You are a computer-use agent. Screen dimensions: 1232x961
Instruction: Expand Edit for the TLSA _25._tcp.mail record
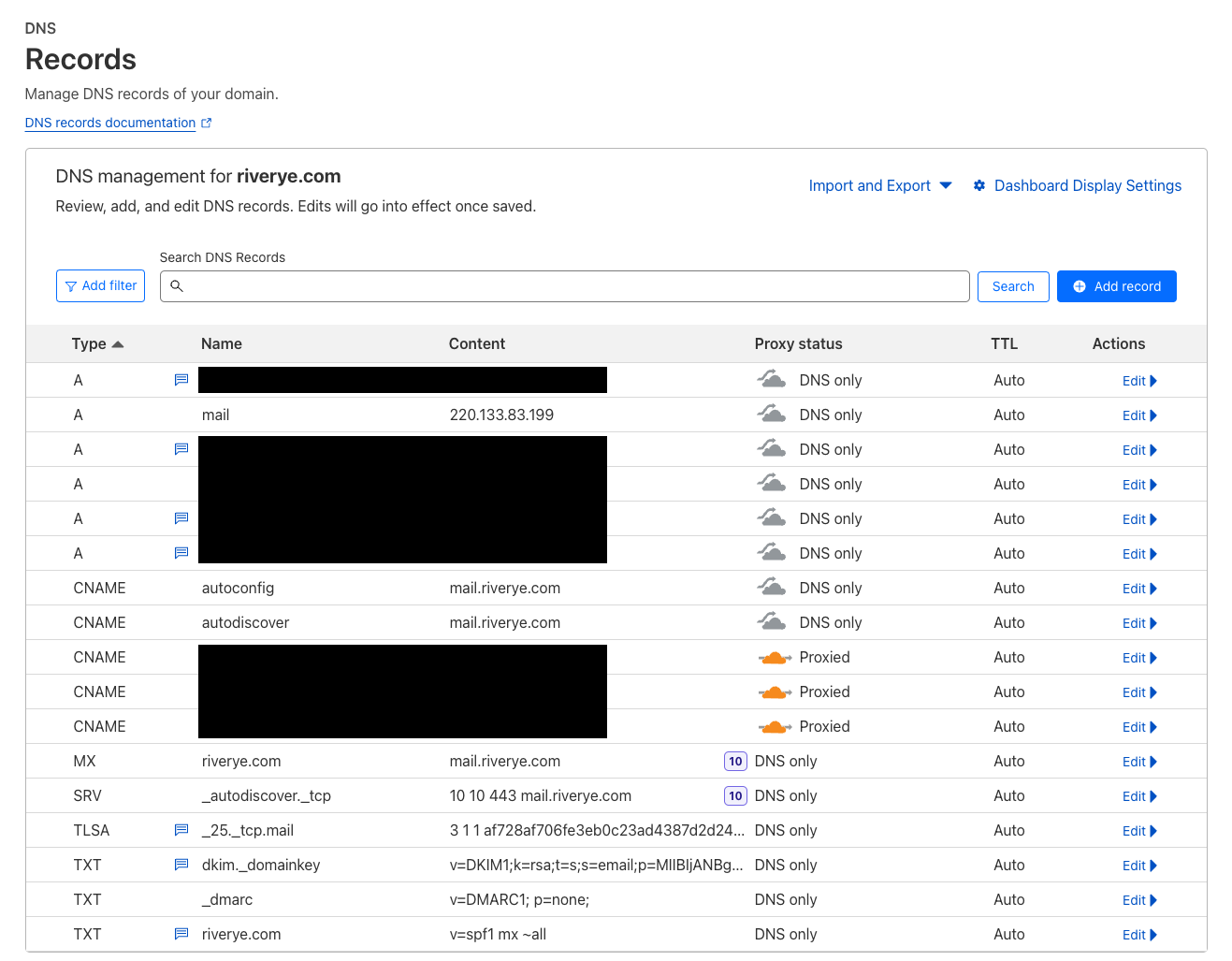click(x=1139, y=831)
